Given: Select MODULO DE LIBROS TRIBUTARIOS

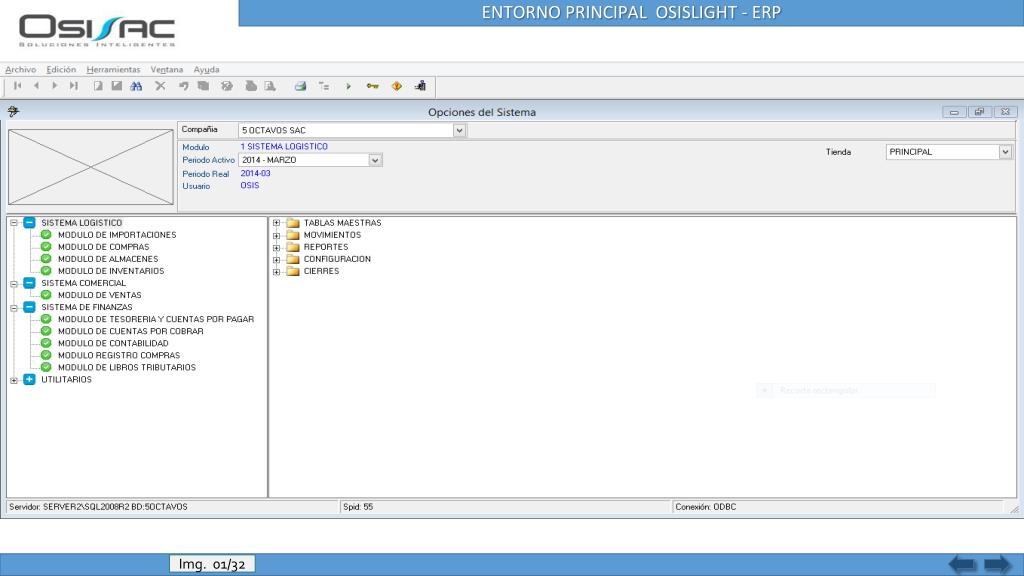Looking at the screenshot, I should click(127, 367).
